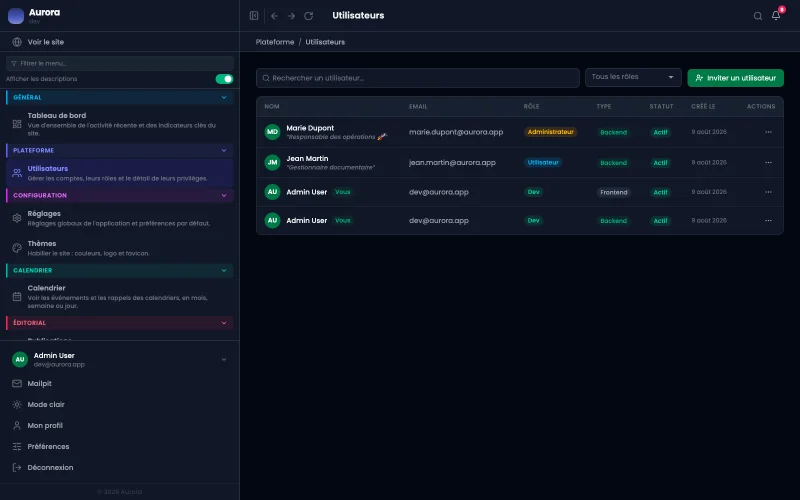This screenshot has height=500, width=800.
Task: Open the Tous les rôles dropdown
Action: [x=633, y=77]
